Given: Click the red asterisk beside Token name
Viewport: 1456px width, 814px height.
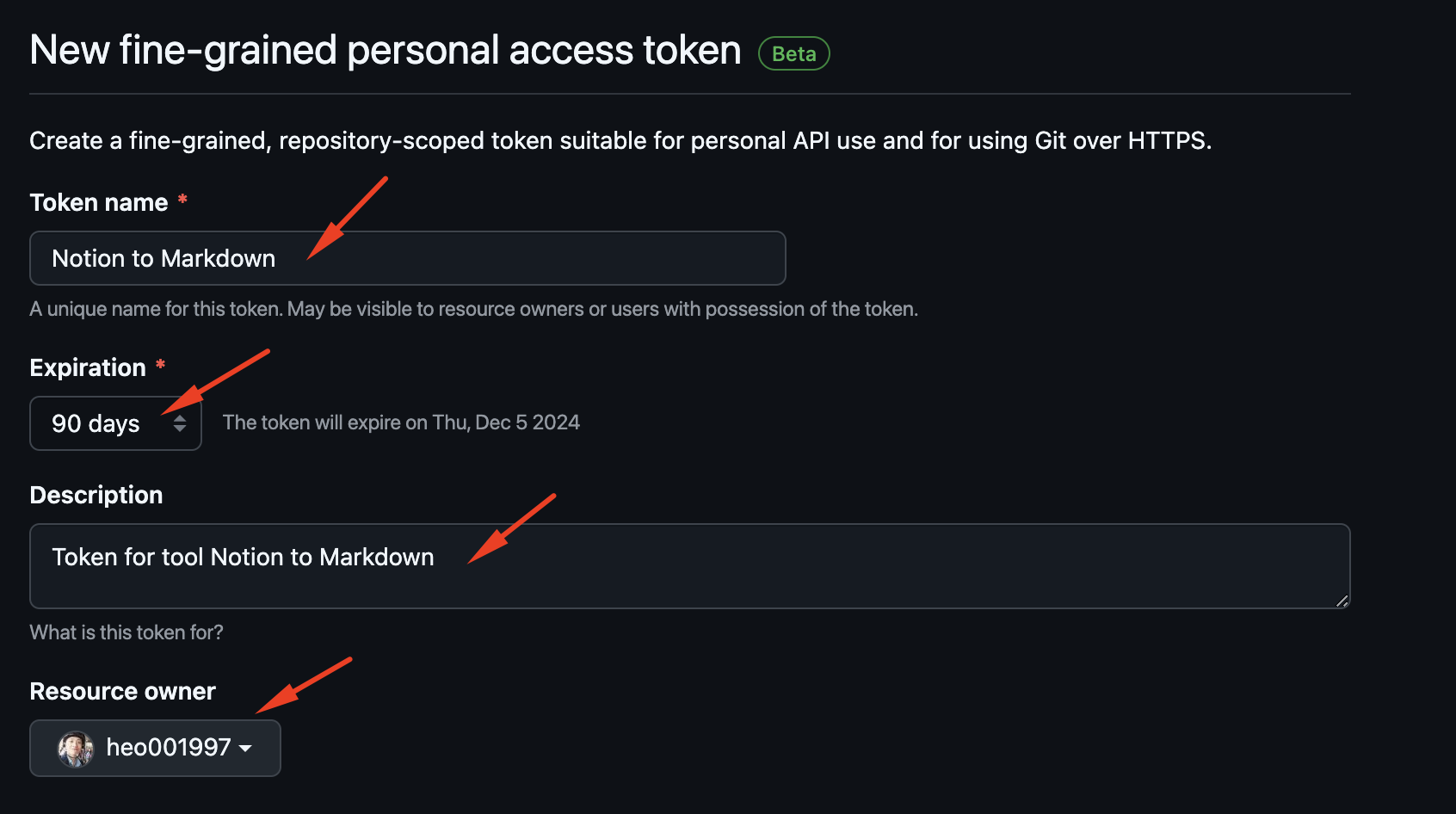Looking at the screenshot, I should point(182,200).
